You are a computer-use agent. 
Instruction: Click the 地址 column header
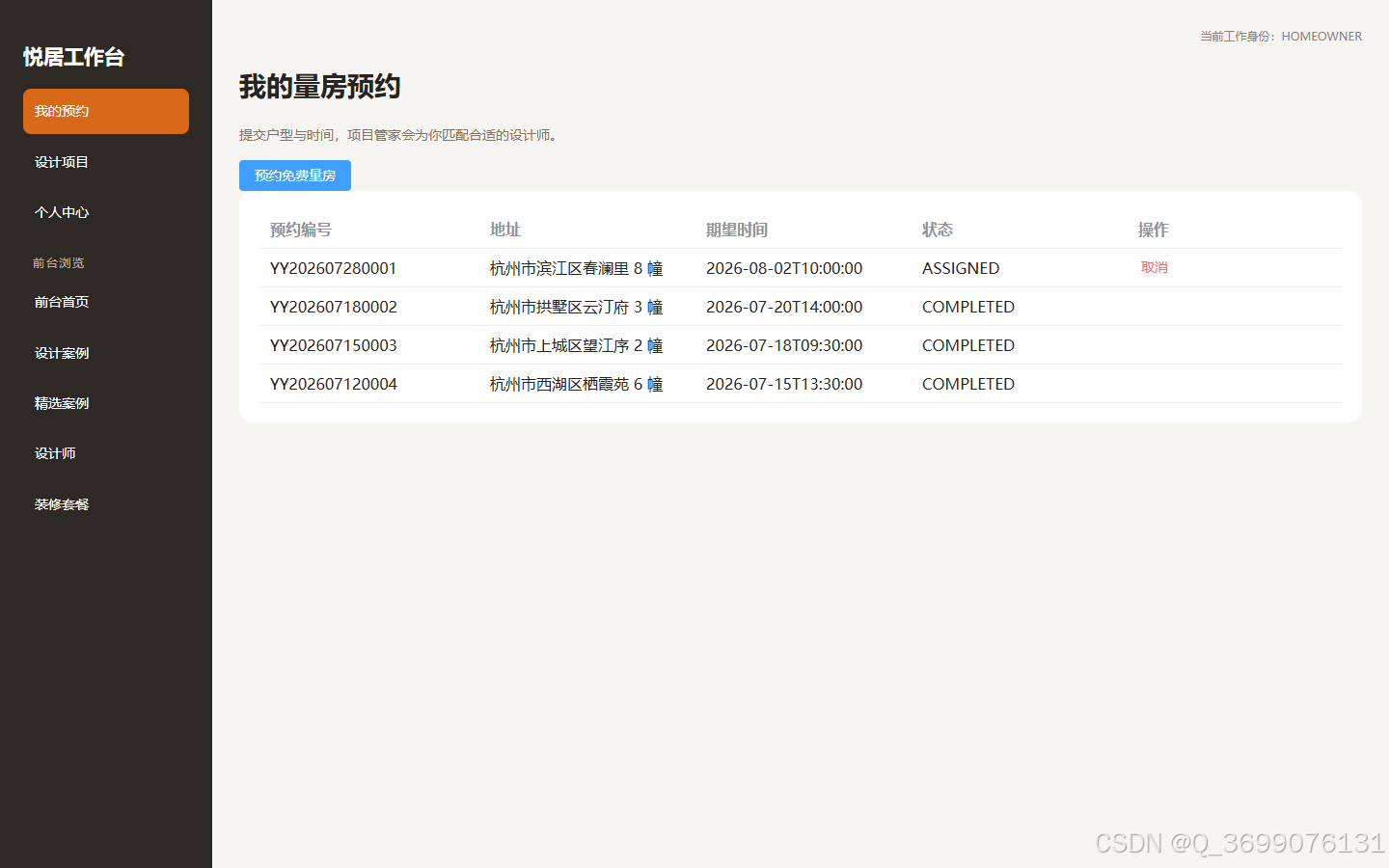505,230
